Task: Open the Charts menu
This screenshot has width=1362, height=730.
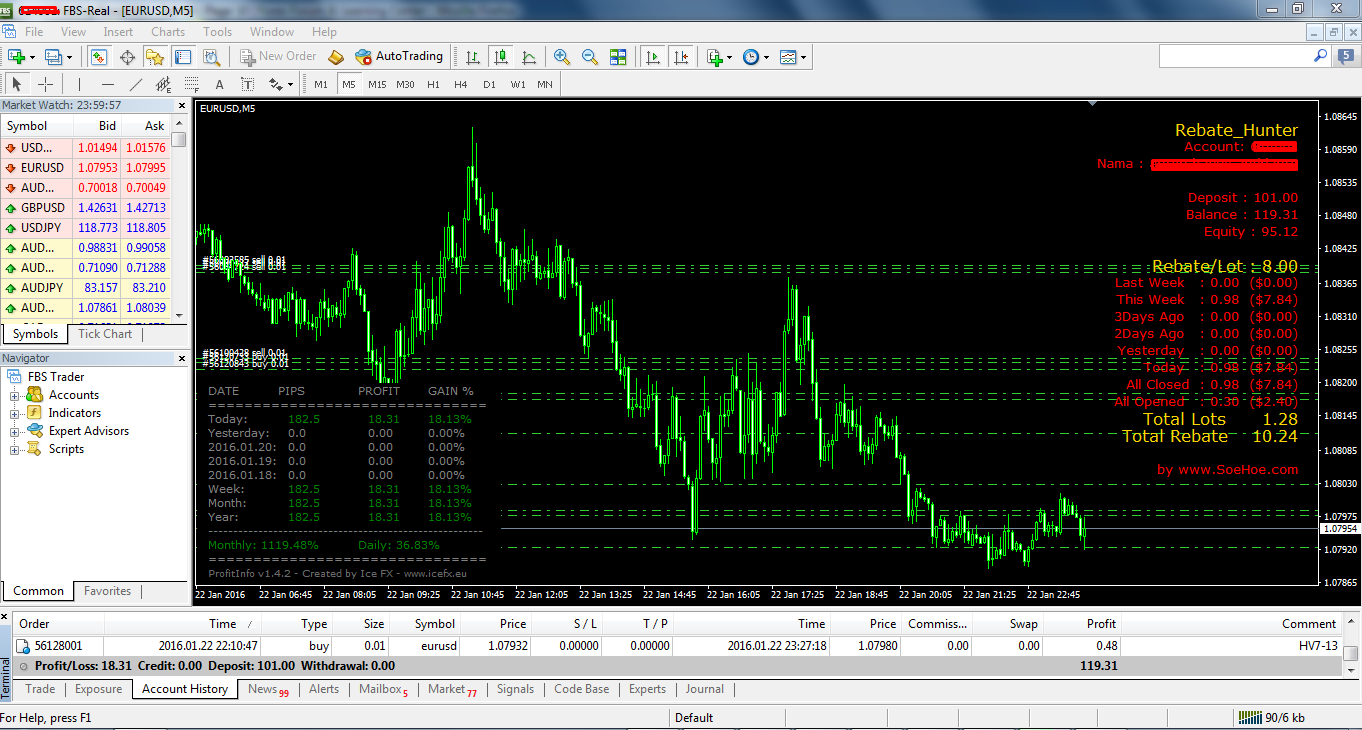Action: [x=168, y=32]
